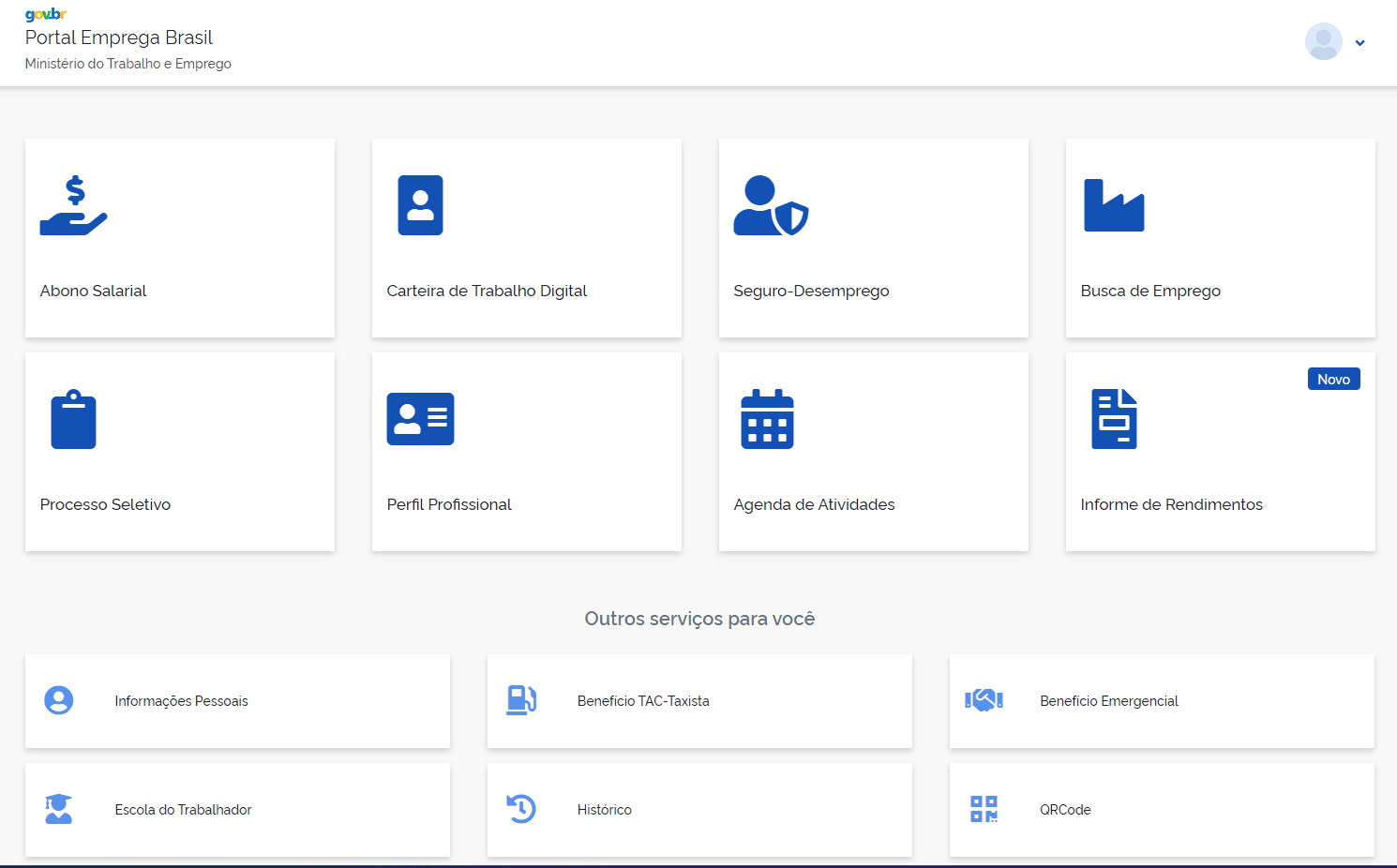Expand the user account dropdown arrow

pyautogui.click(x=1359, y=42)
